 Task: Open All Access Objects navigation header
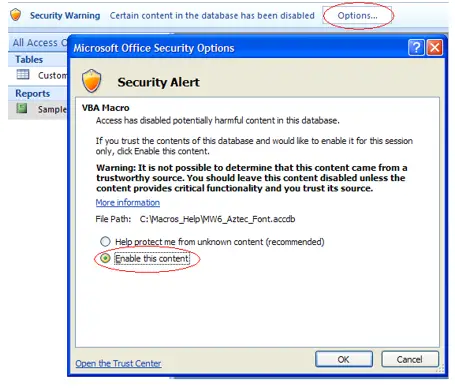(38, 43)
